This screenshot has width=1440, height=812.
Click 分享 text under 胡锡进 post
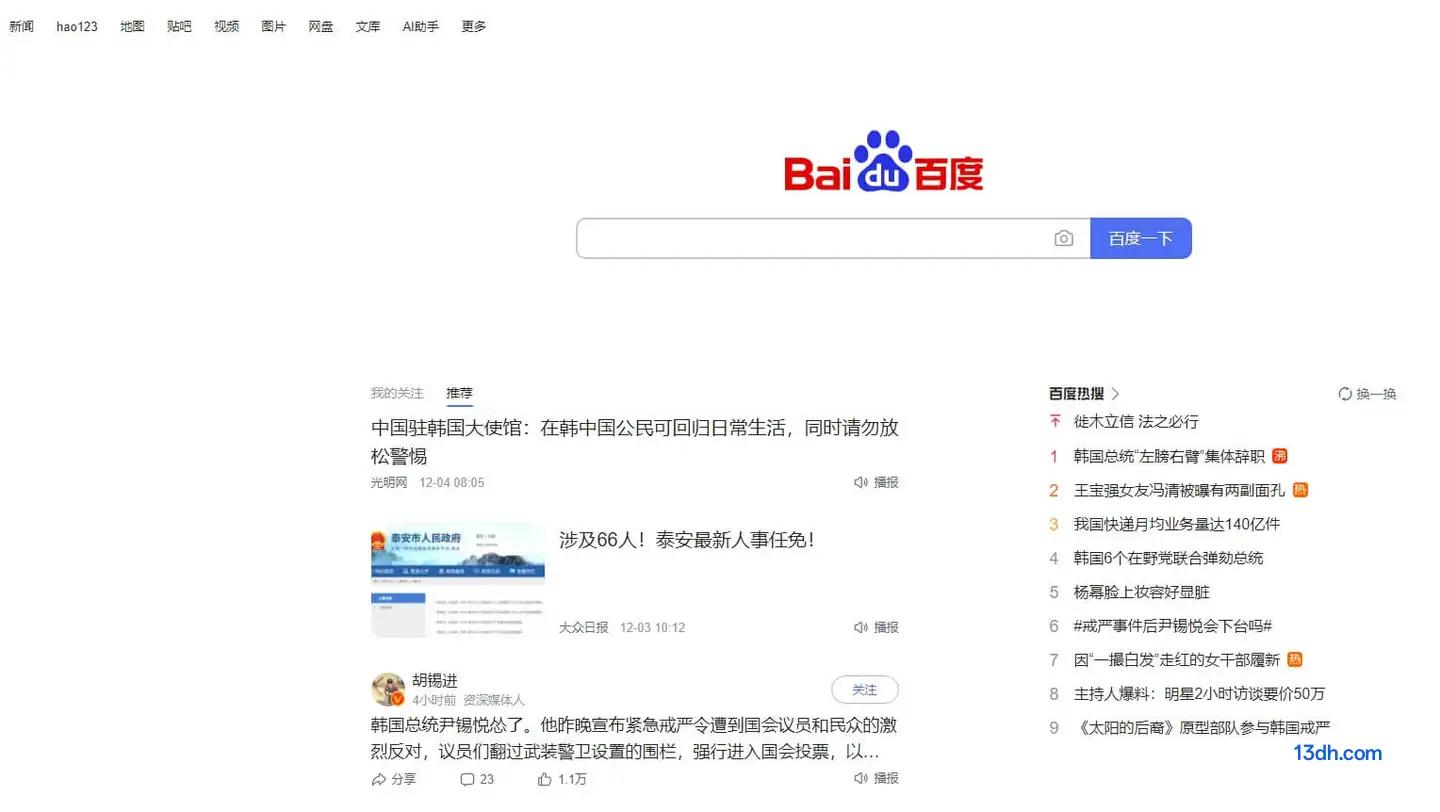404,779
